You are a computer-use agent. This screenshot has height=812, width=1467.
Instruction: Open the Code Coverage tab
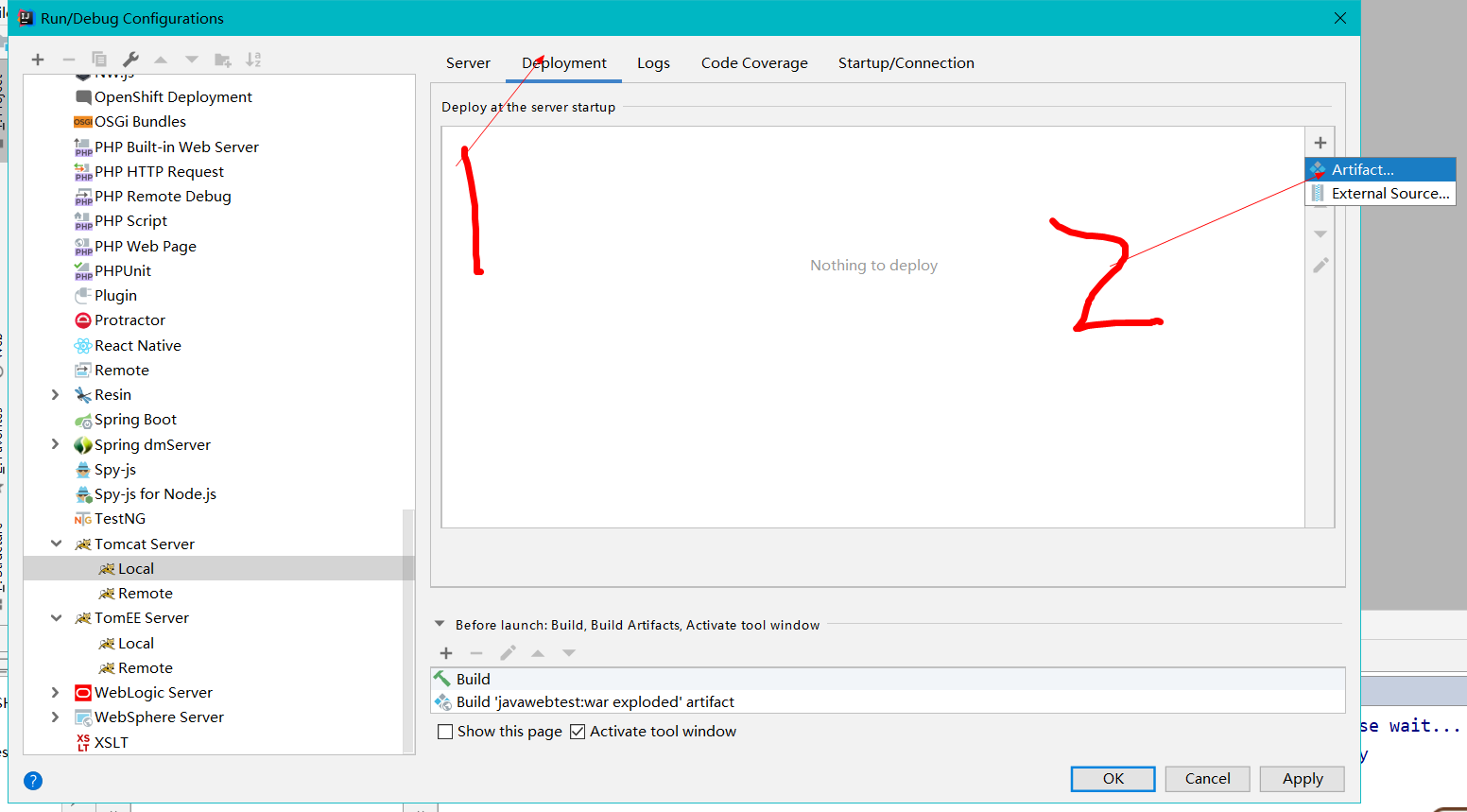coord(754,63)
